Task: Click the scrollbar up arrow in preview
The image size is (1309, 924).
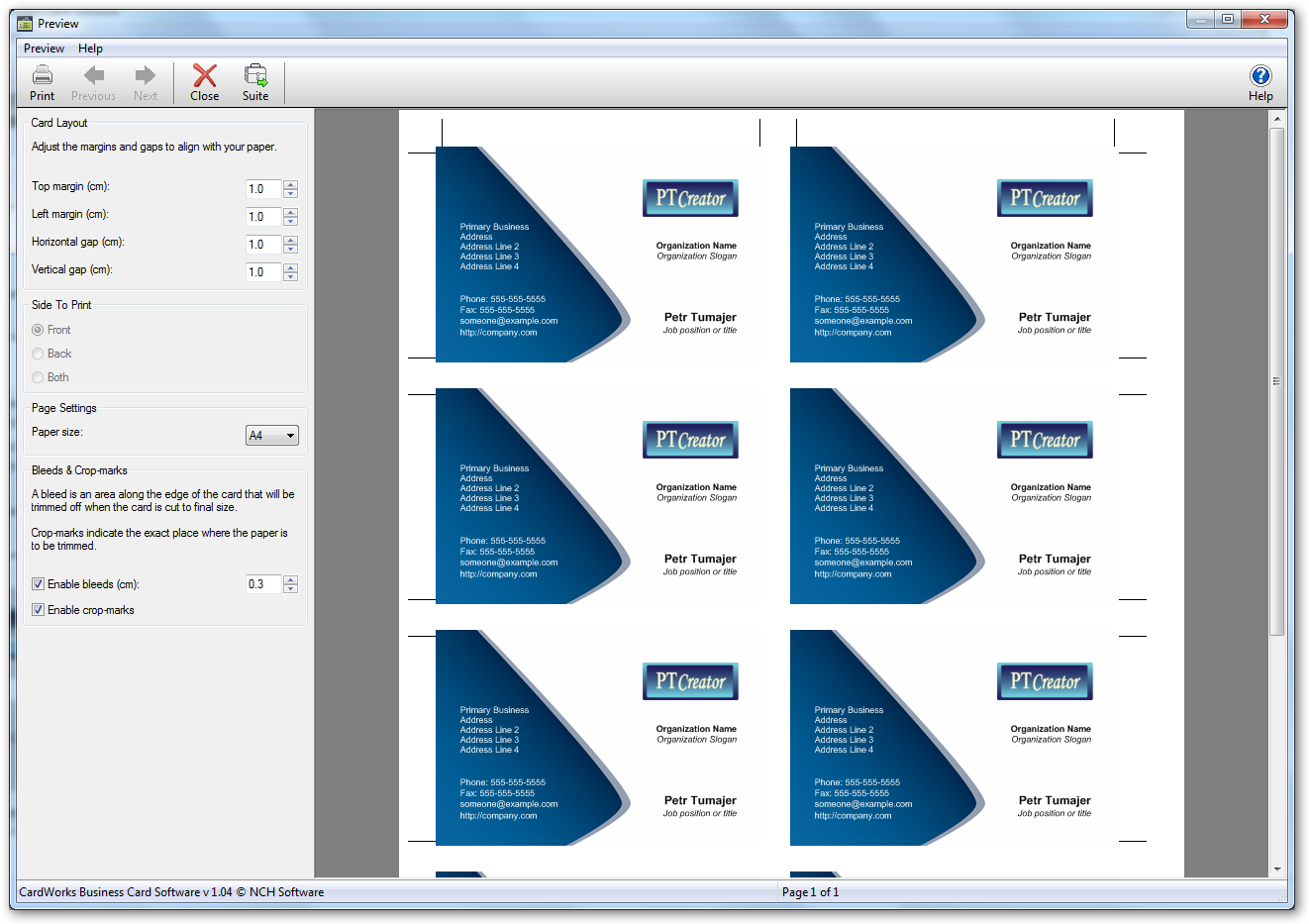Action: pos(1277,119)
